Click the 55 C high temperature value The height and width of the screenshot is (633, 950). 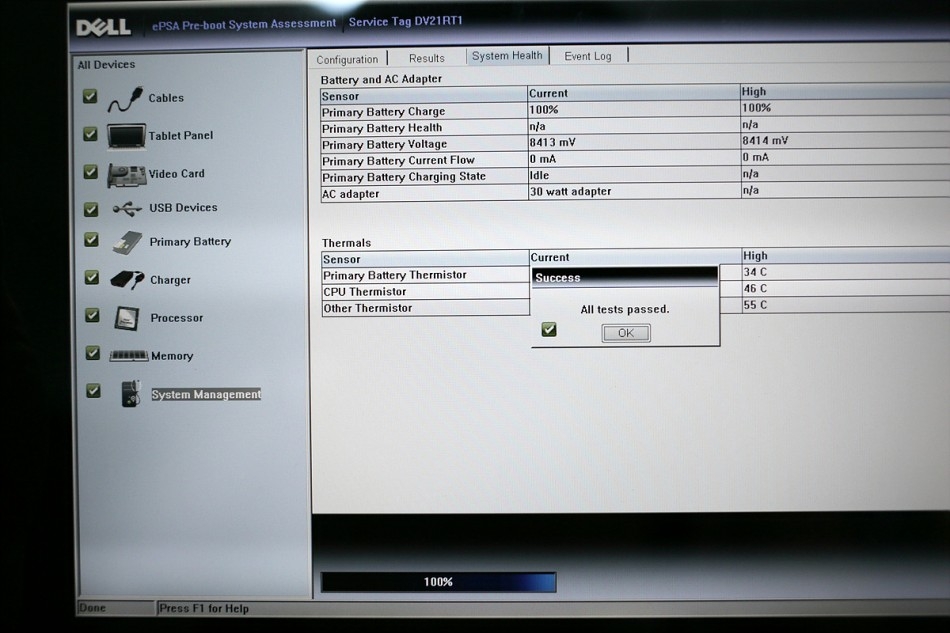[x=755, y=305]
